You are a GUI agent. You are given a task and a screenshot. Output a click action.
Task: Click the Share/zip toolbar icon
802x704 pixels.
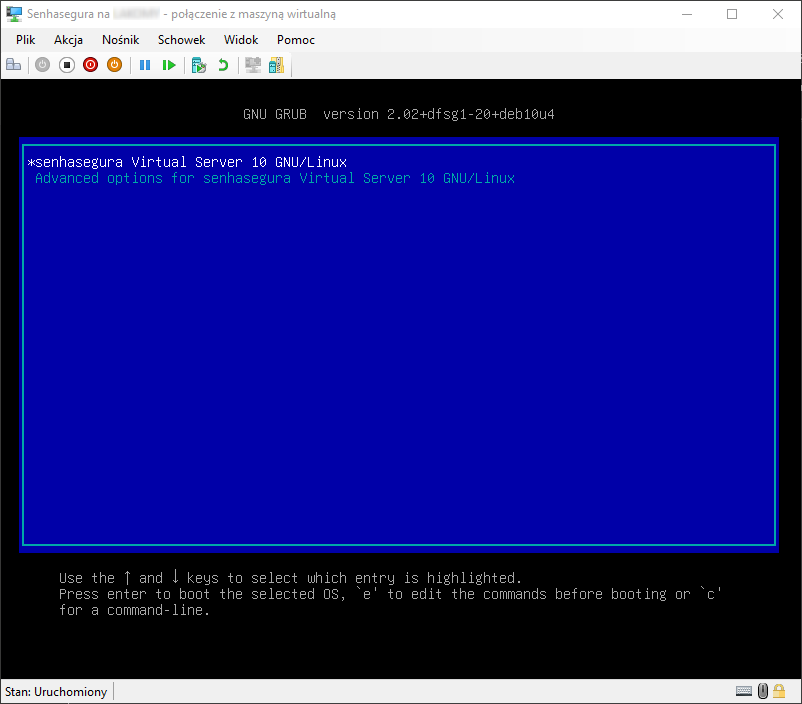pos(276,65)
